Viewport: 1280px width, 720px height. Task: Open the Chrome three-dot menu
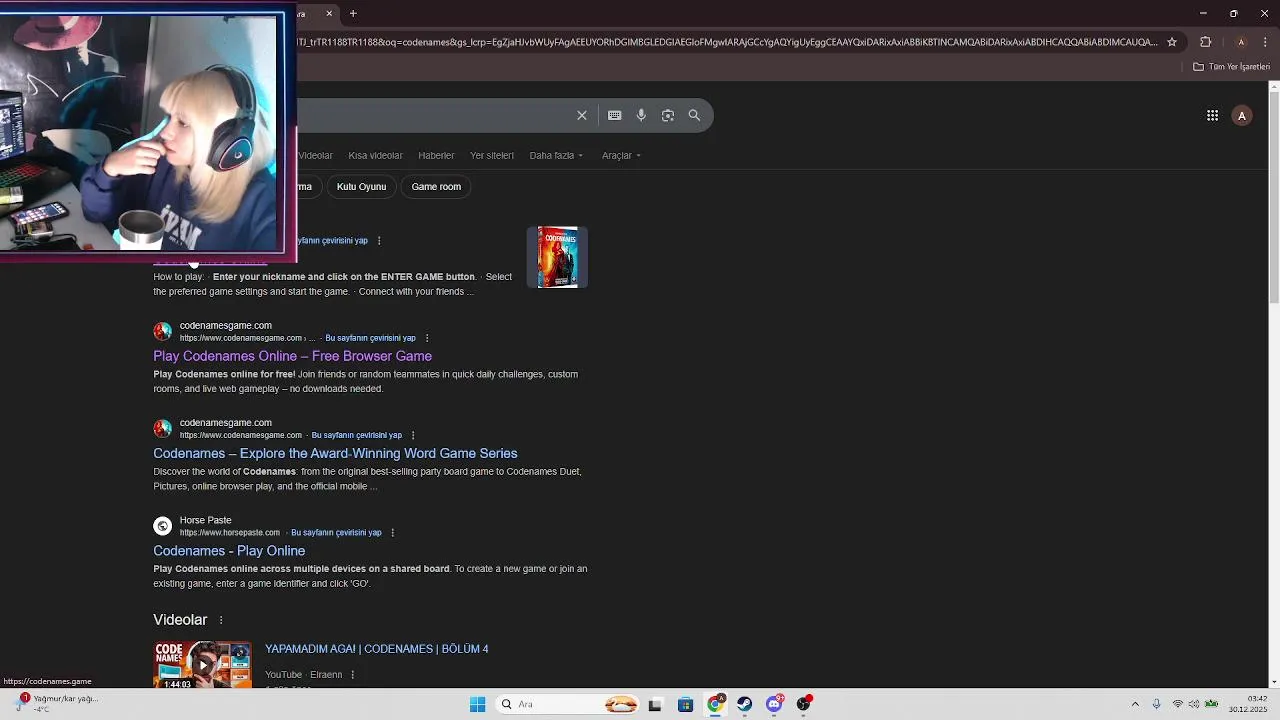[x=1265, y=42]
